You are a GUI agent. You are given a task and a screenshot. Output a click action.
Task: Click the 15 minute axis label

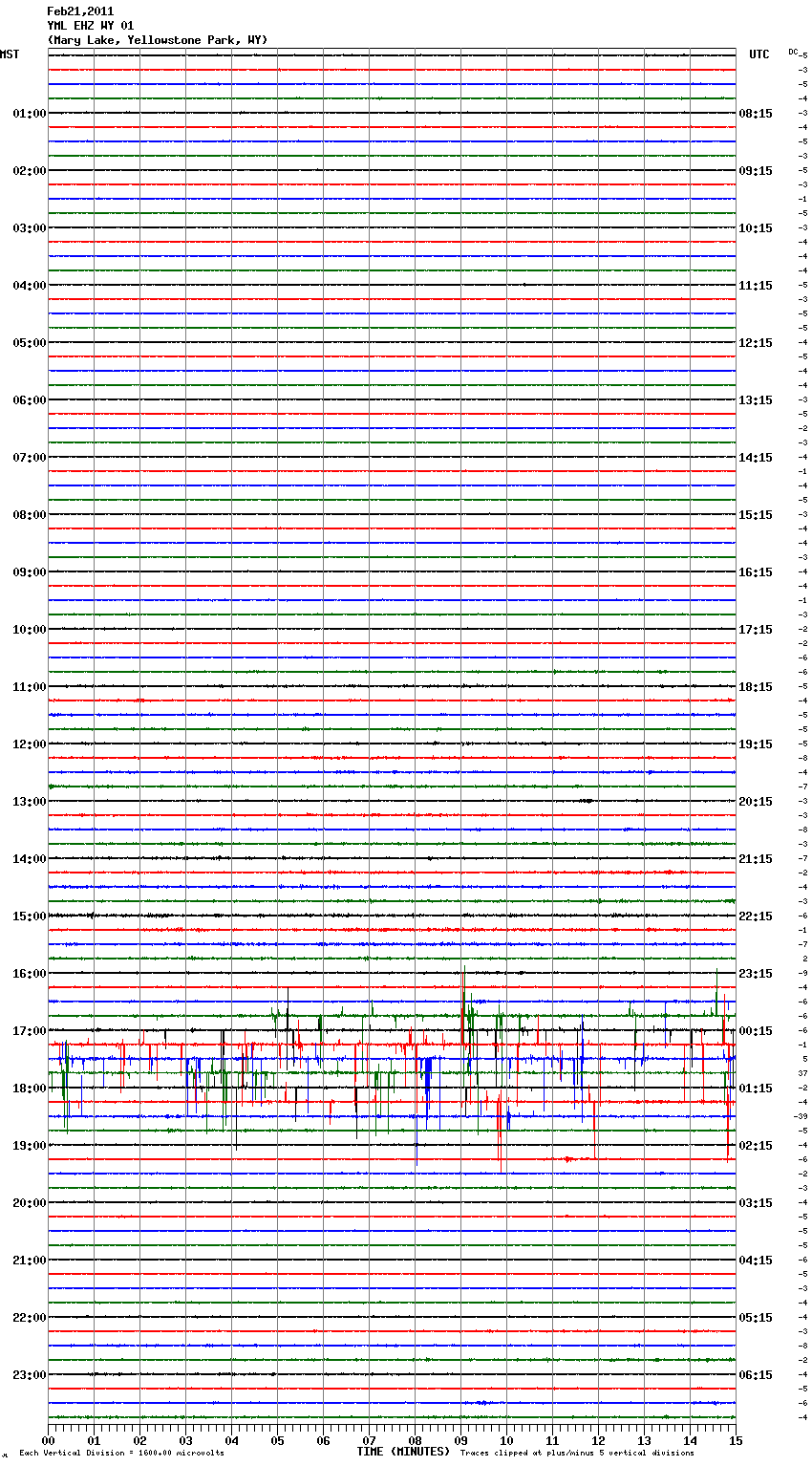(x=736, y=1440)
